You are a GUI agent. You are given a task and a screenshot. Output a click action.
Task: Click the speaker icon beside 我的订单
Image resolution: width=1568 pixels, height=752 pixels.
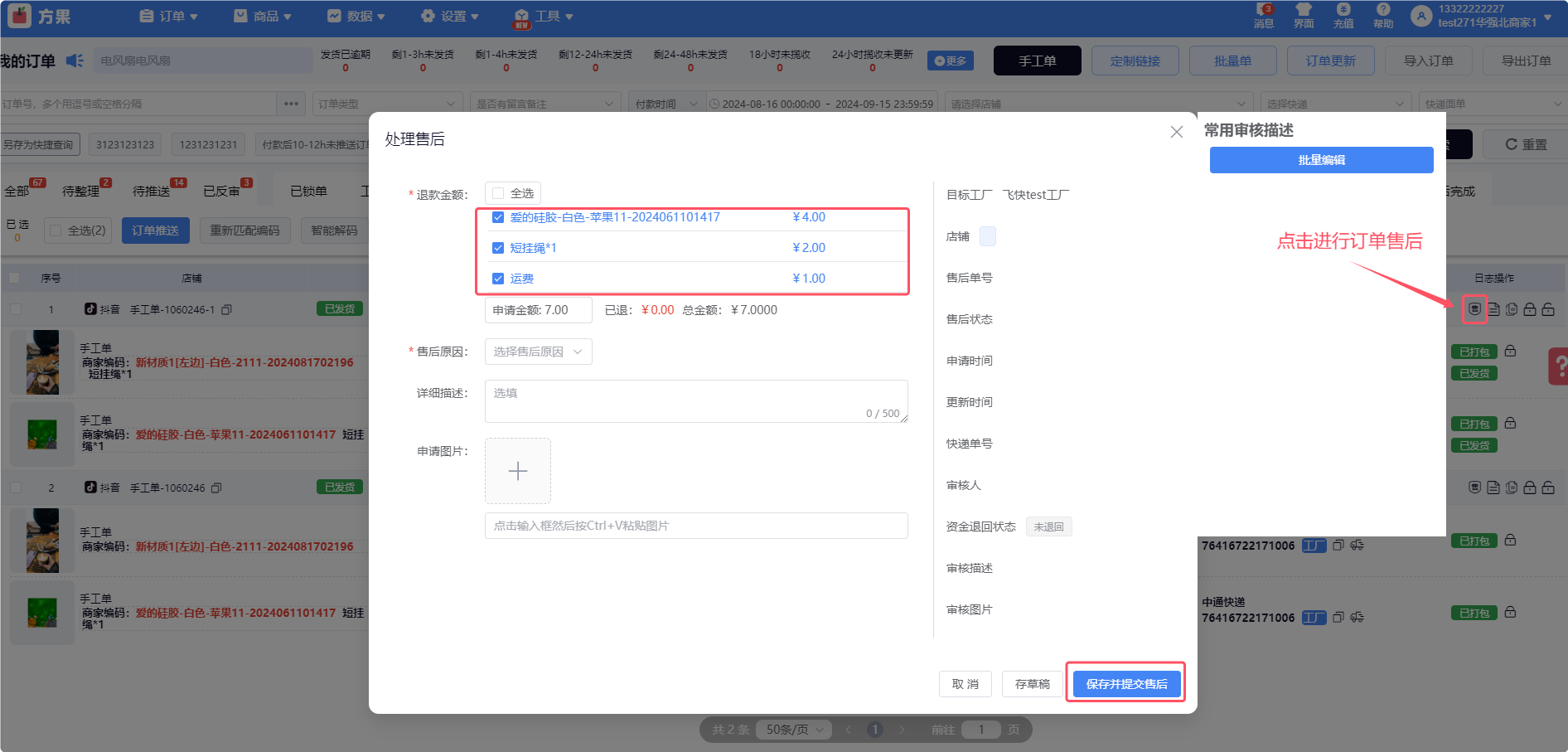tap(75, 61)
